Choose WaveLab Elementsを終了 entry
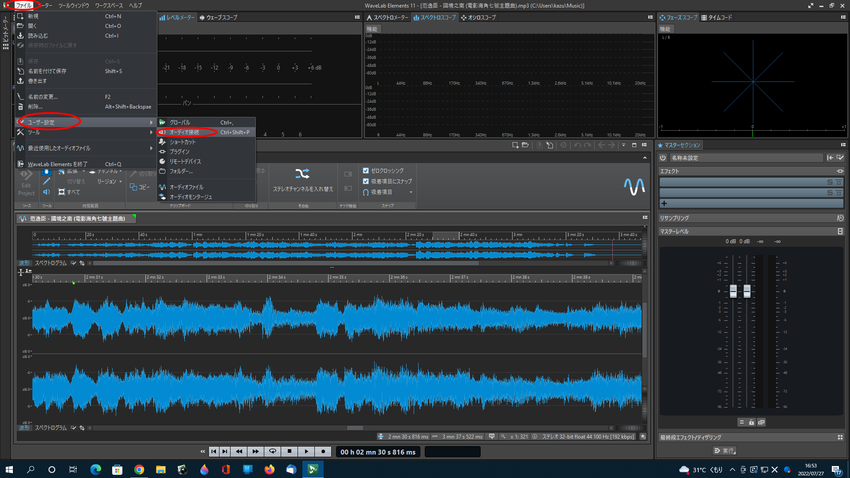Screen dimensions: 850x478 [86, 164]
